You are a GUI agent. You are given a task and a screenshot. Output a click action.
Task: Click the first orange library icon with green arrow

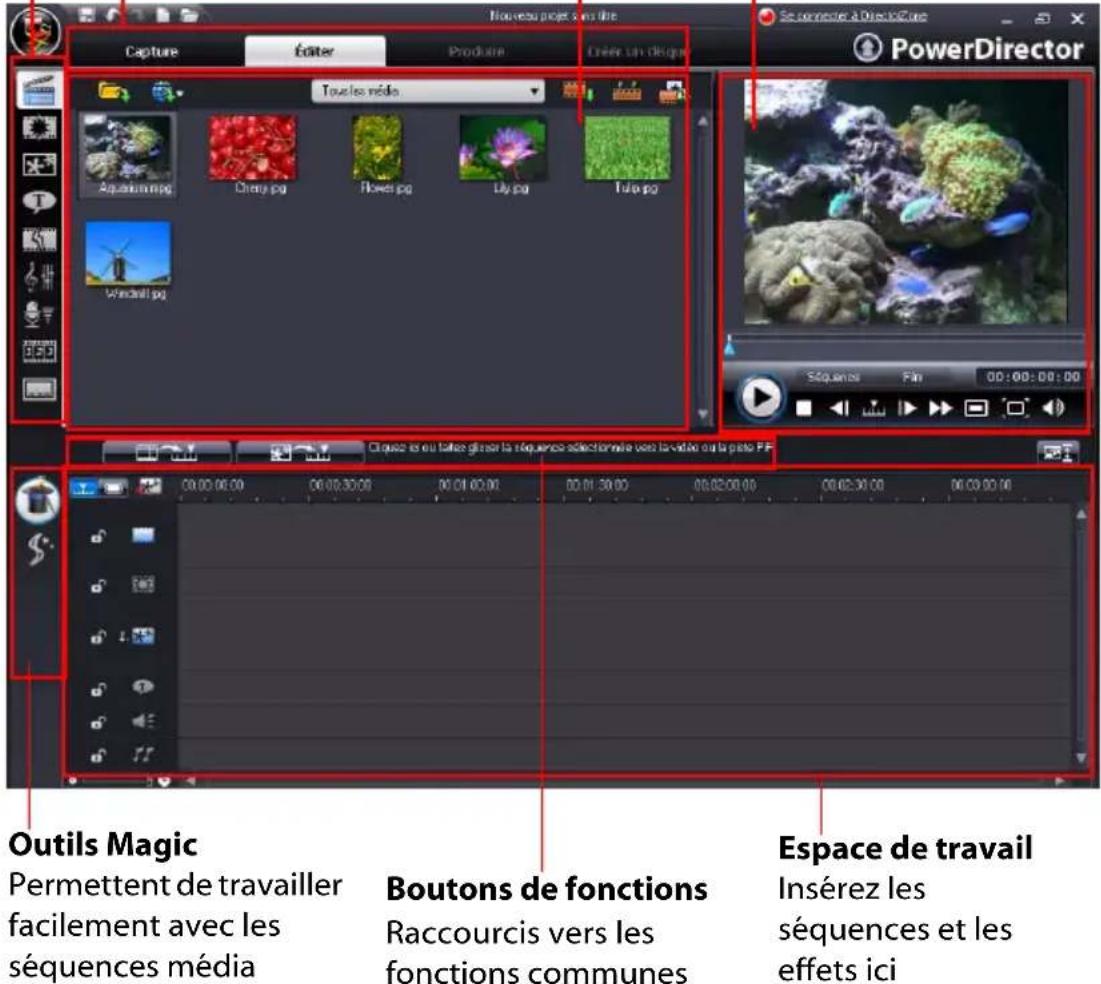pyautogui.click(x=577, y=91)
